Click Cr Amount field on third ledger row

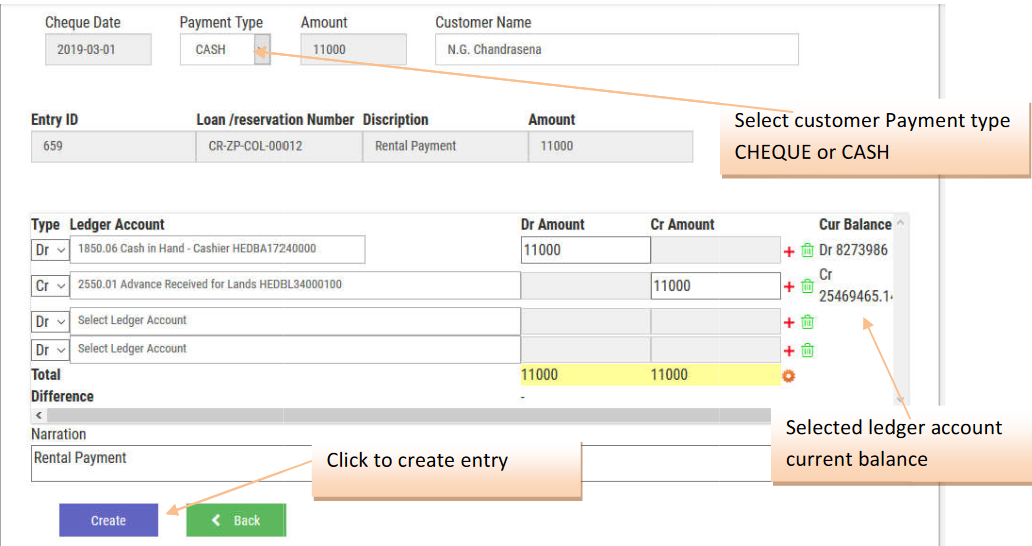(715, 322)
